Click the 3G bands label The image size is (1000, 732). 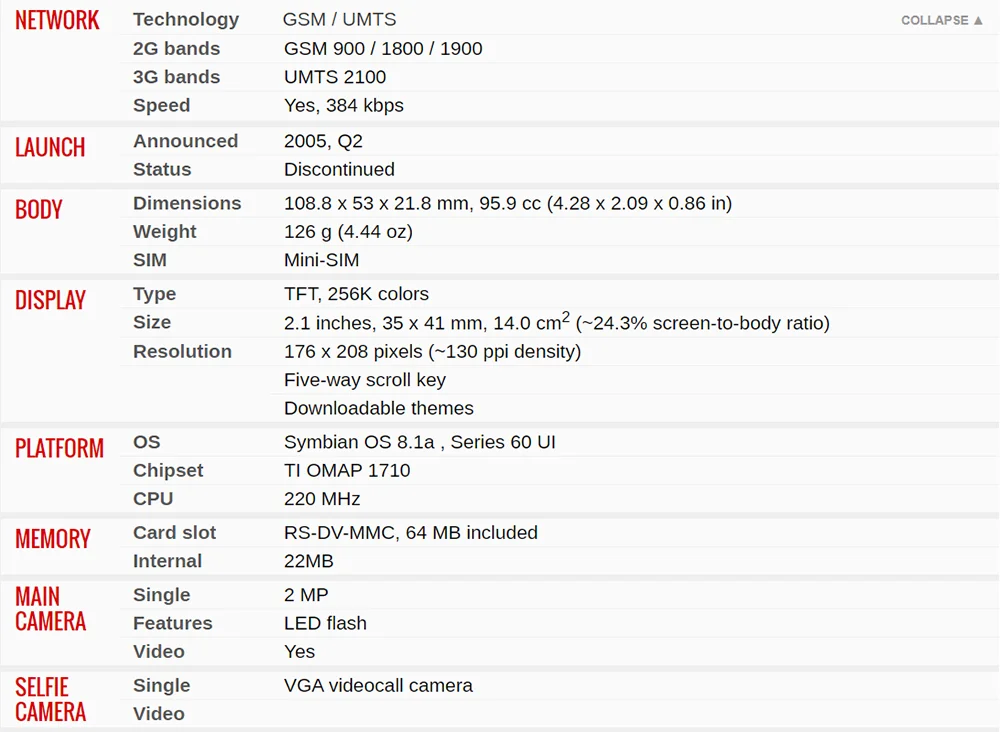pos(176,77)
